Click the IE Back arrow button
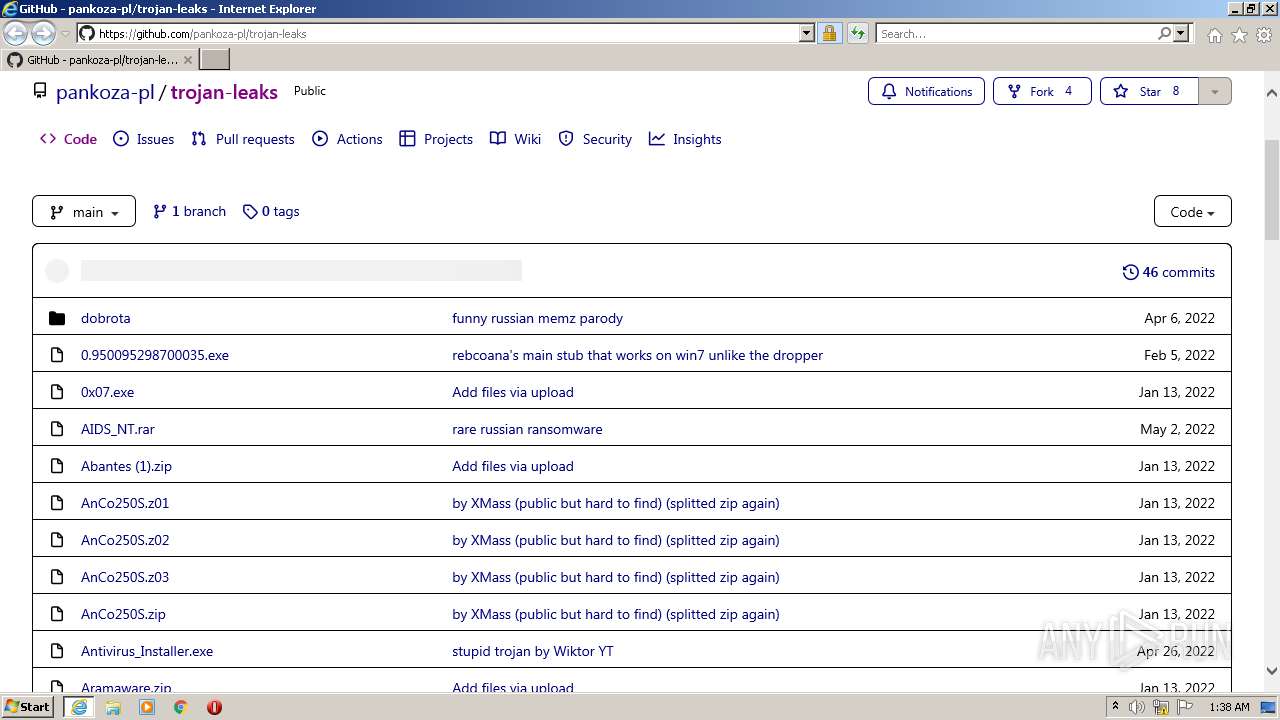Screen dimensions: 1280x720 coord(15,33)
